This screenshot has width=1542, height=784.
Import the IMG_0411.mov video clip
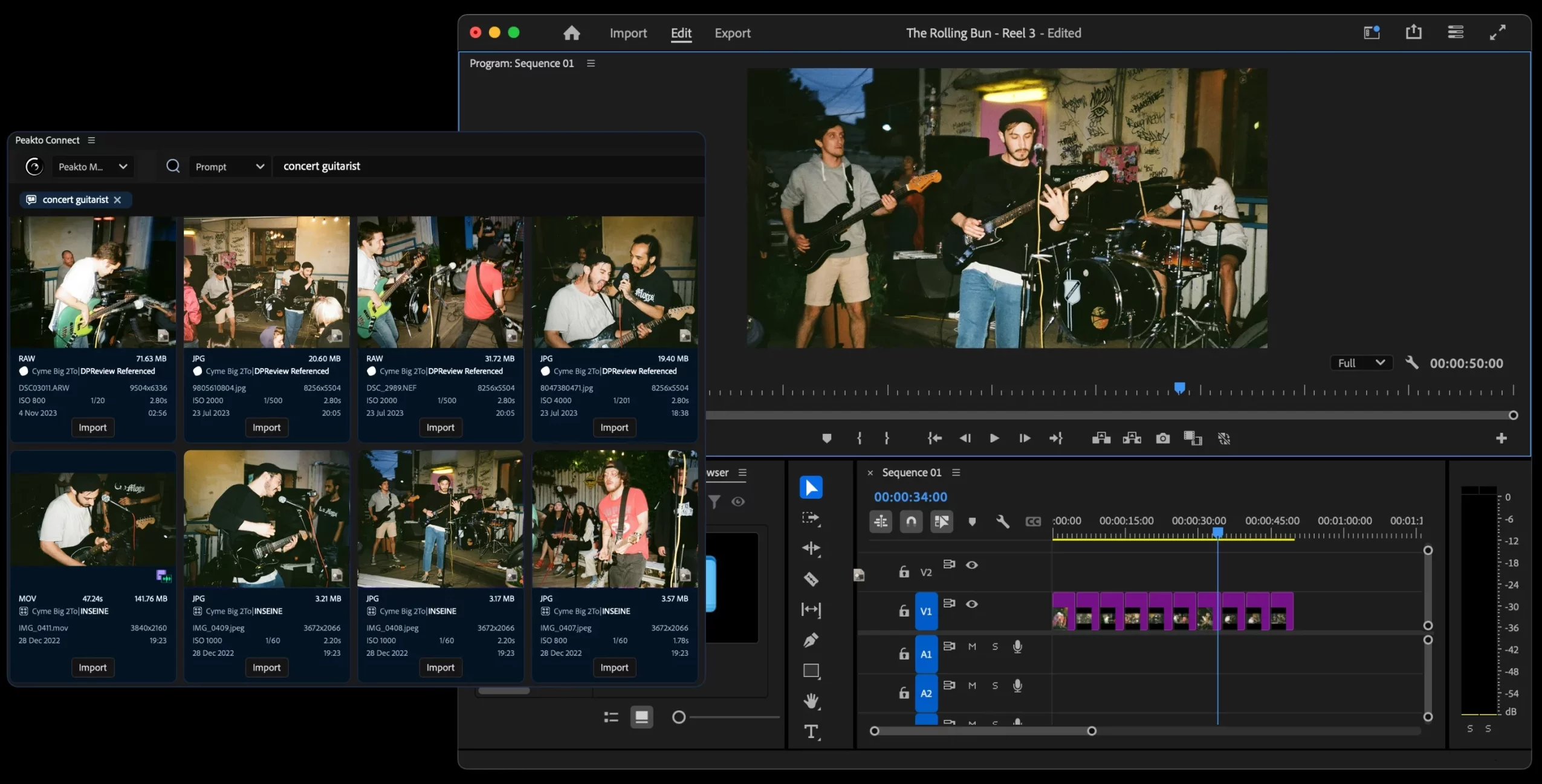[x=92, y=667]
